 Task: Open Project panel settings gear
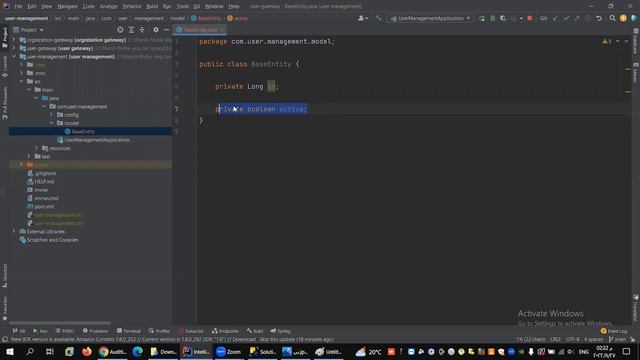point(156,30)
